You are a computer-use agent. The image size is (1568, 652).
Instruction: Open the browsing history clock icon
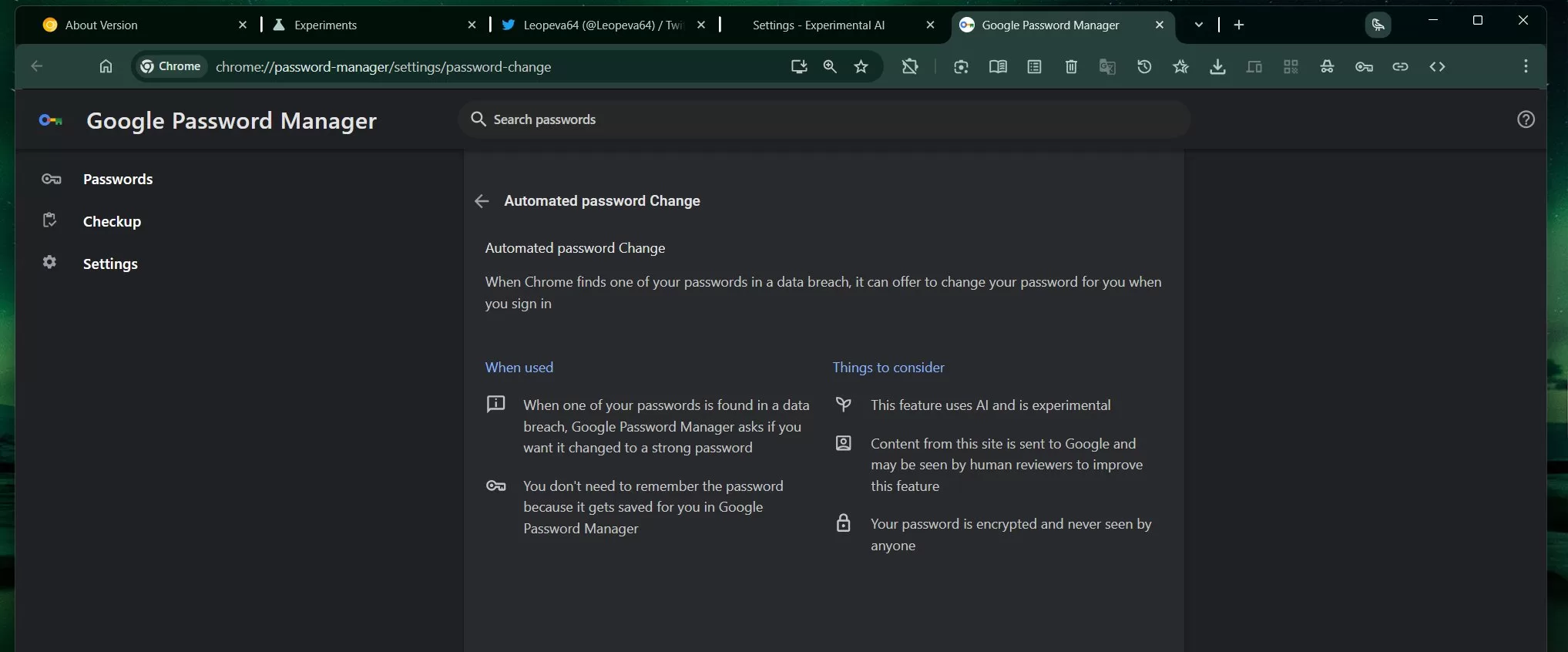(x=1144, y=67)
